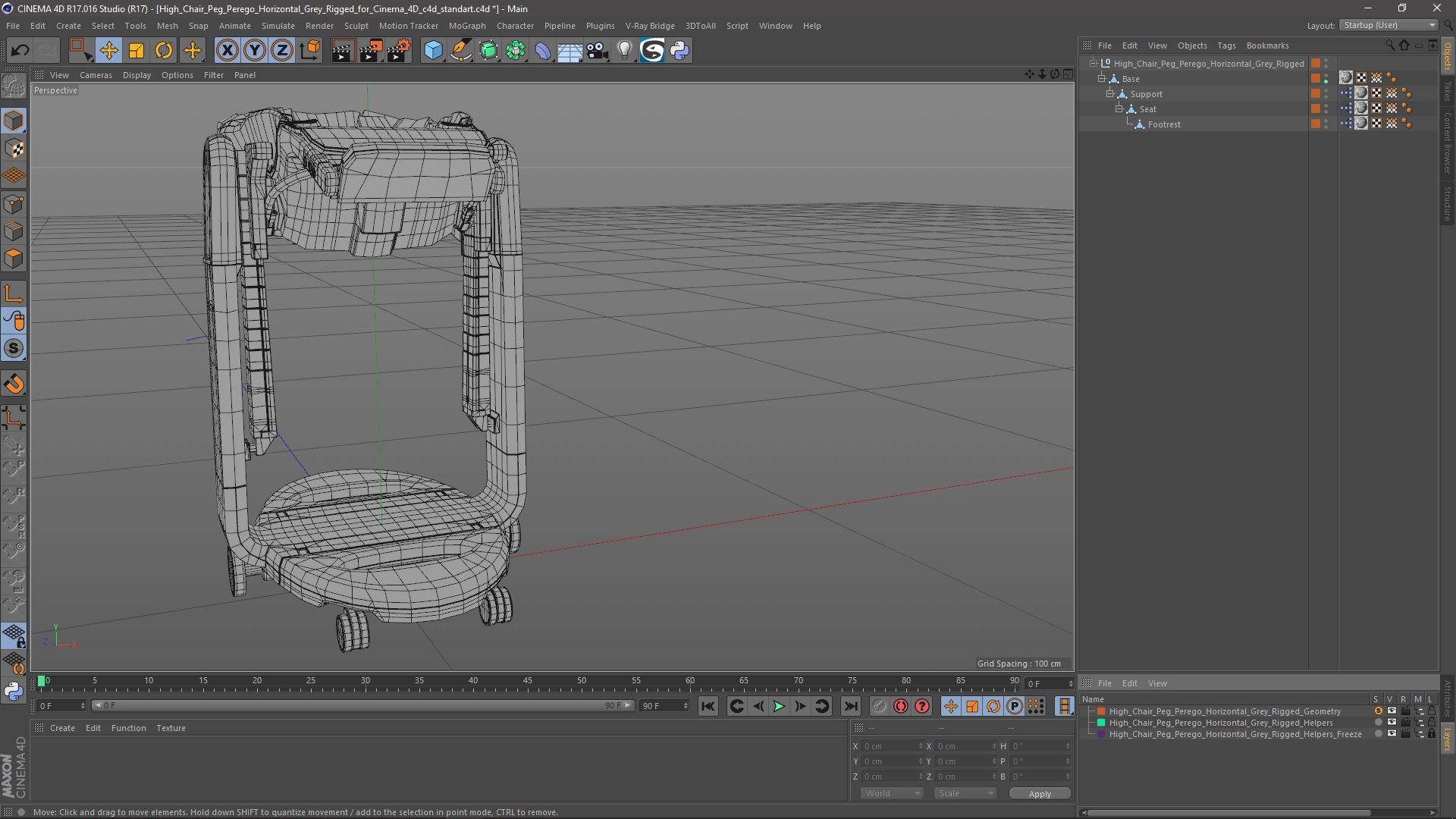Click the Footrest object's checkerboard texture tag

pos(1376,124)
